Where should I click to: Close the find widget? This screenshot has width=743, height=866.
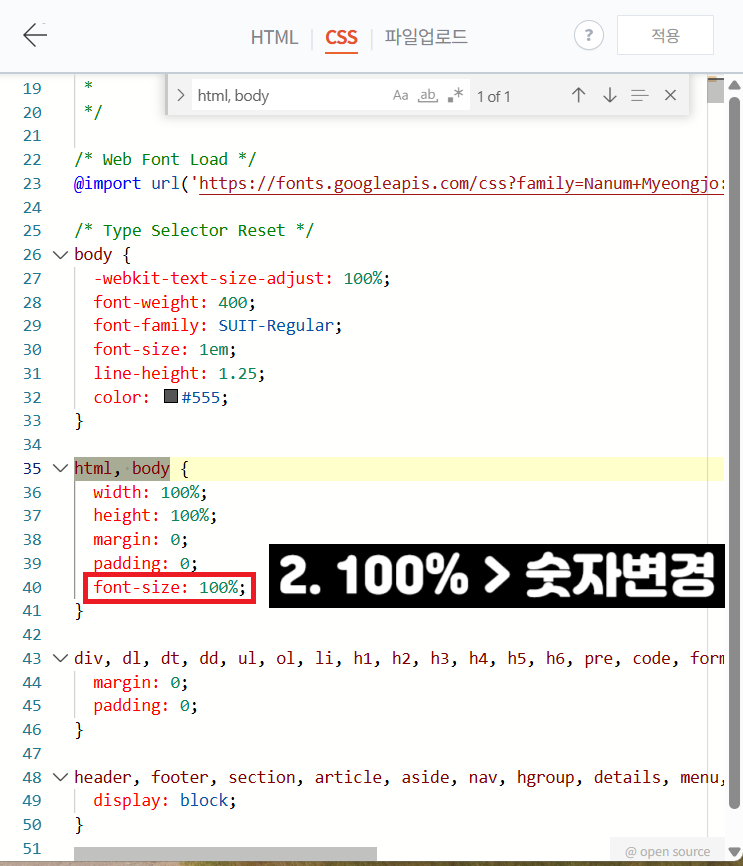point(670,95)
